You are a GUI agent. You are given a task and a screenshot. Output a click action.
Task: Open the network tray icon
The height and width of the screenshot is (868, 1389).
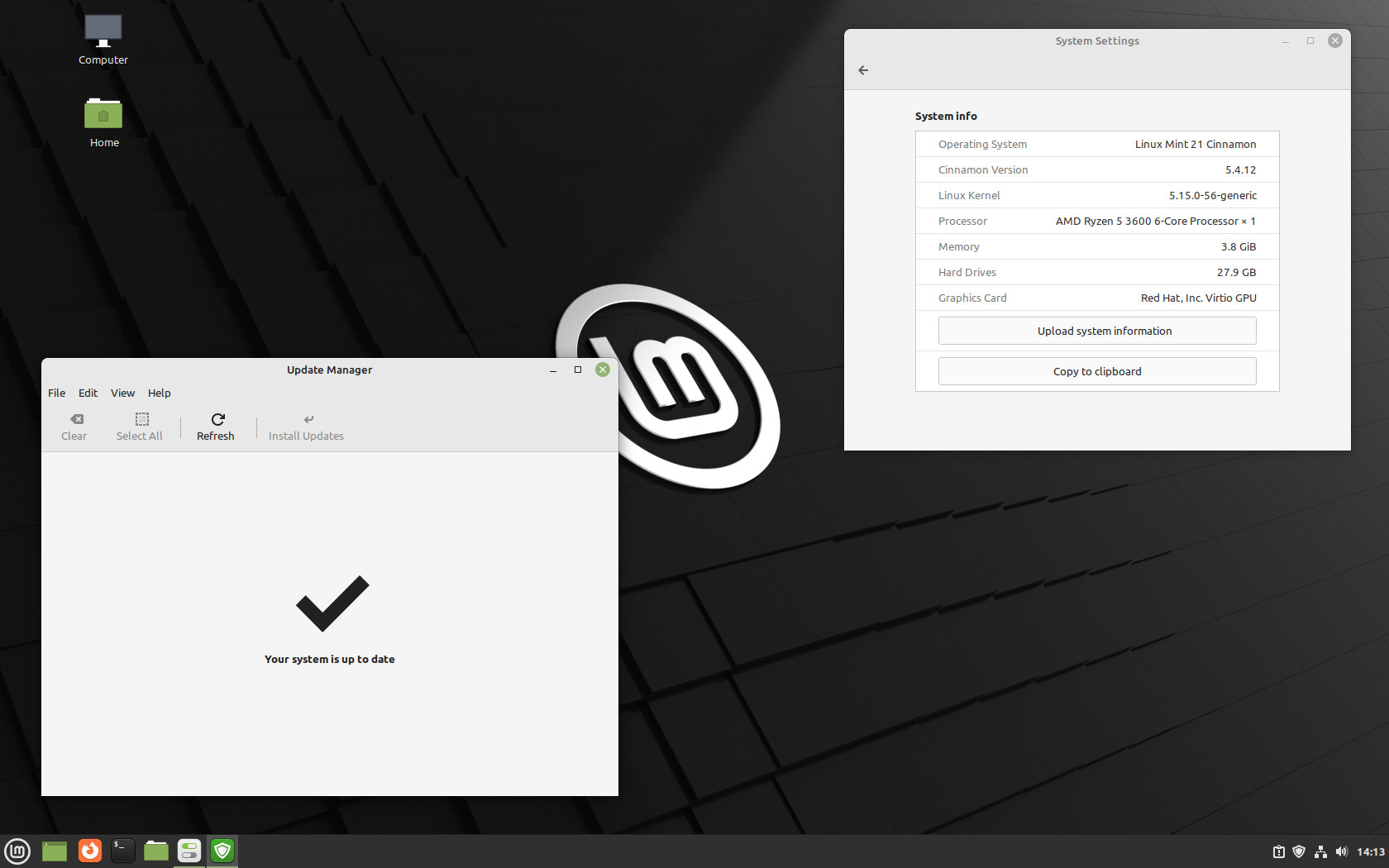(x=1320, y=851)
